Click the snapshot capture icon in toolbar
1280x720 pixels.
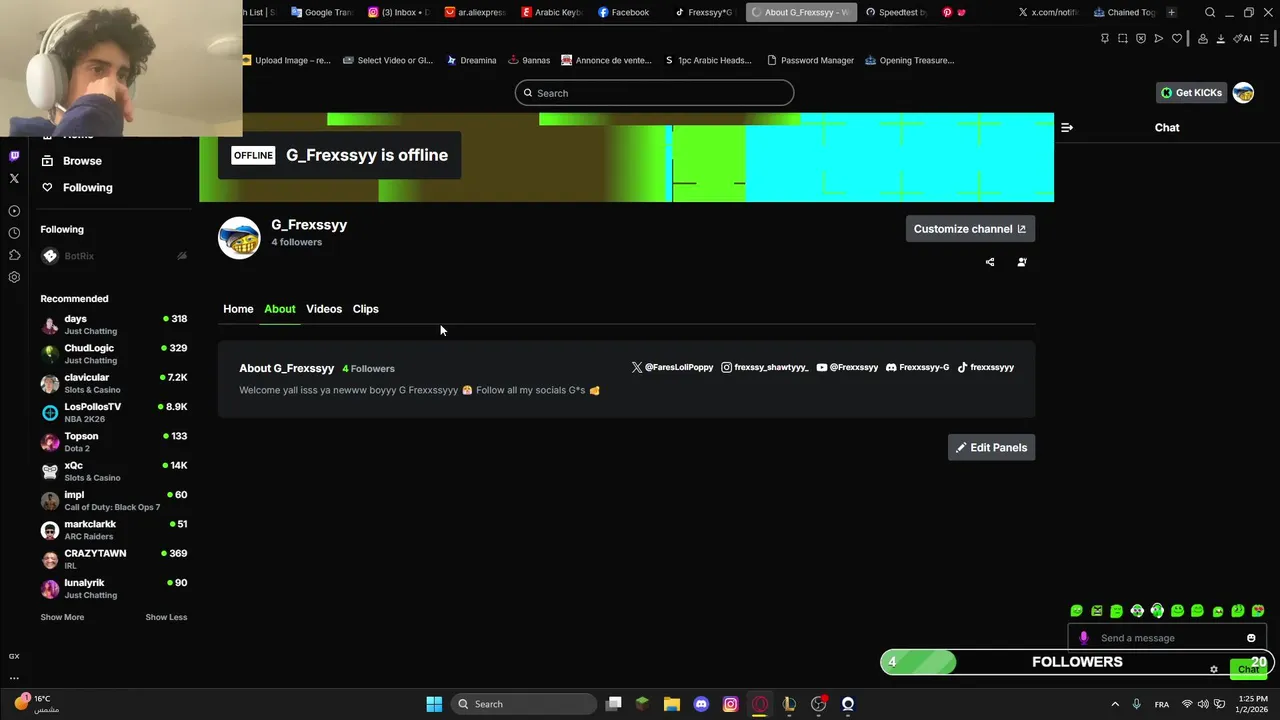click(x=1123, y=38)
